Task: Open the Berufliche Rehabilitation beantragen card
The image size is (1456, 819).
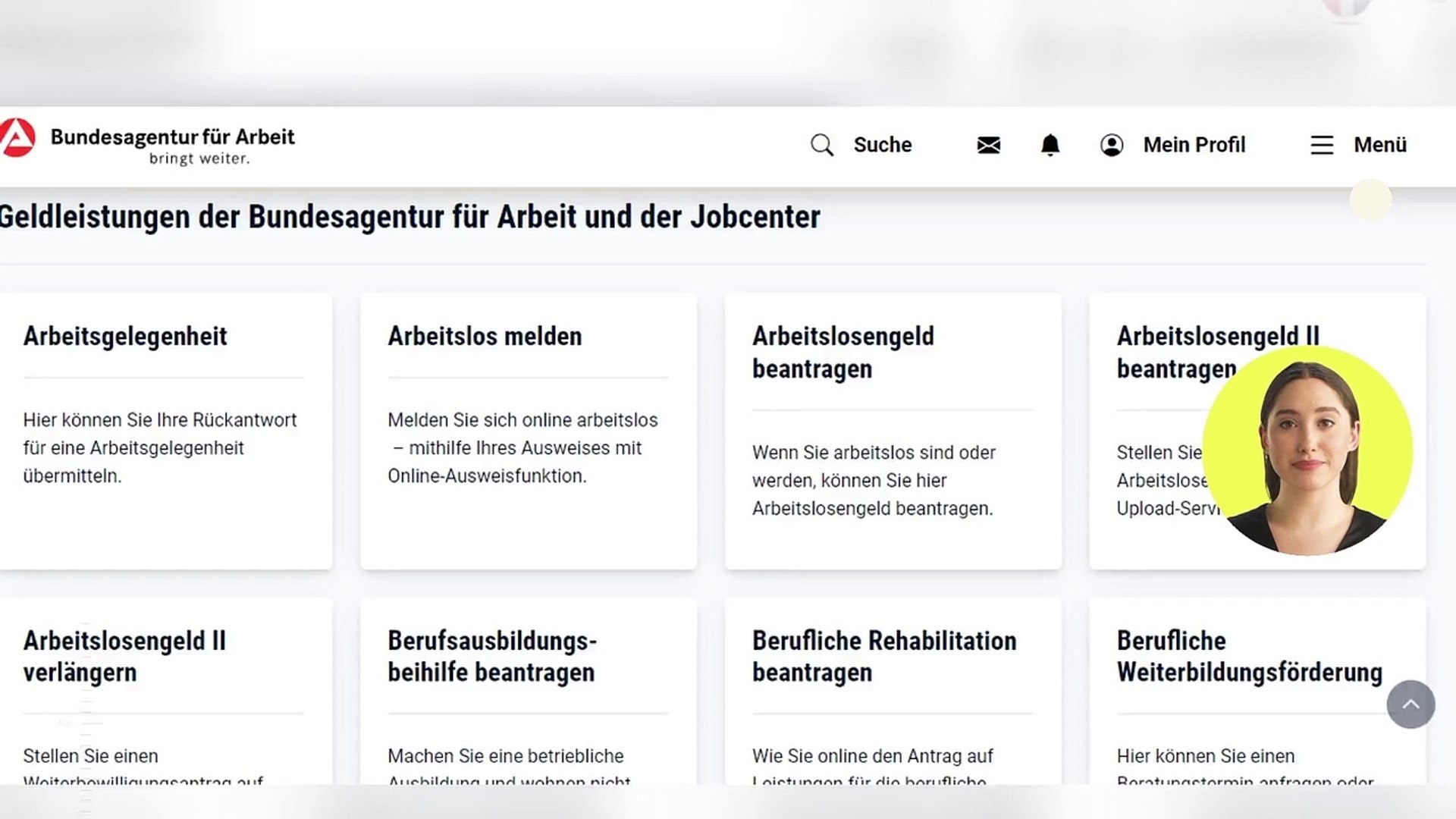Action: point(893,690)
